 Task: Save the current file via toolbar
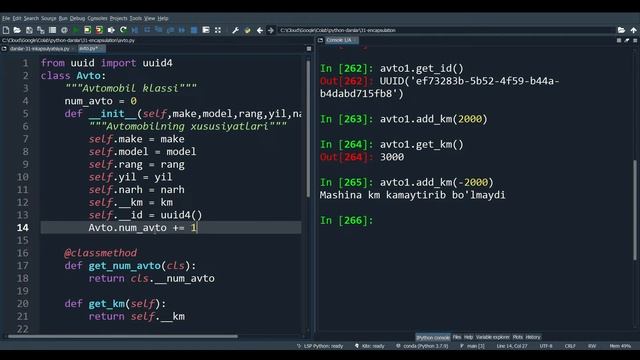pos(29,30)
